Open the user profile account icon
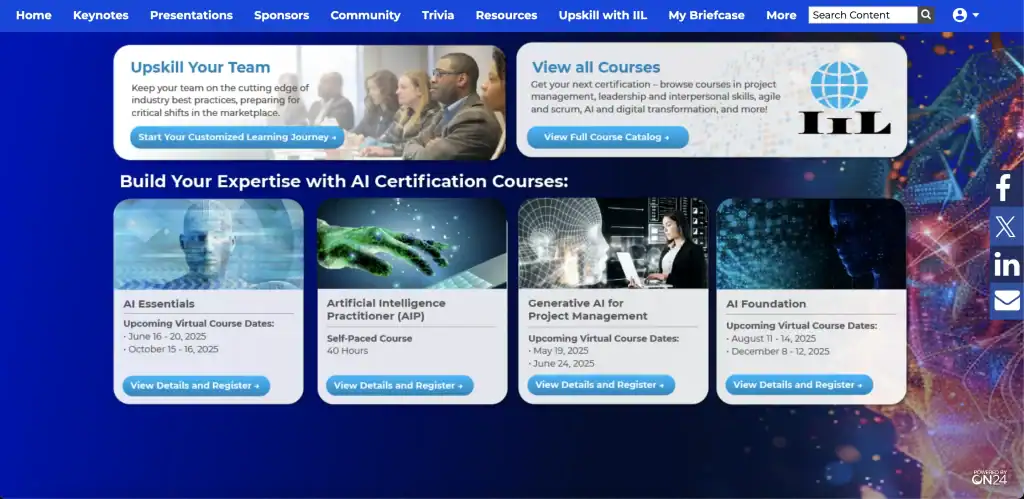This screenshot has width=1024, height=499. click(x=959, y=15)
